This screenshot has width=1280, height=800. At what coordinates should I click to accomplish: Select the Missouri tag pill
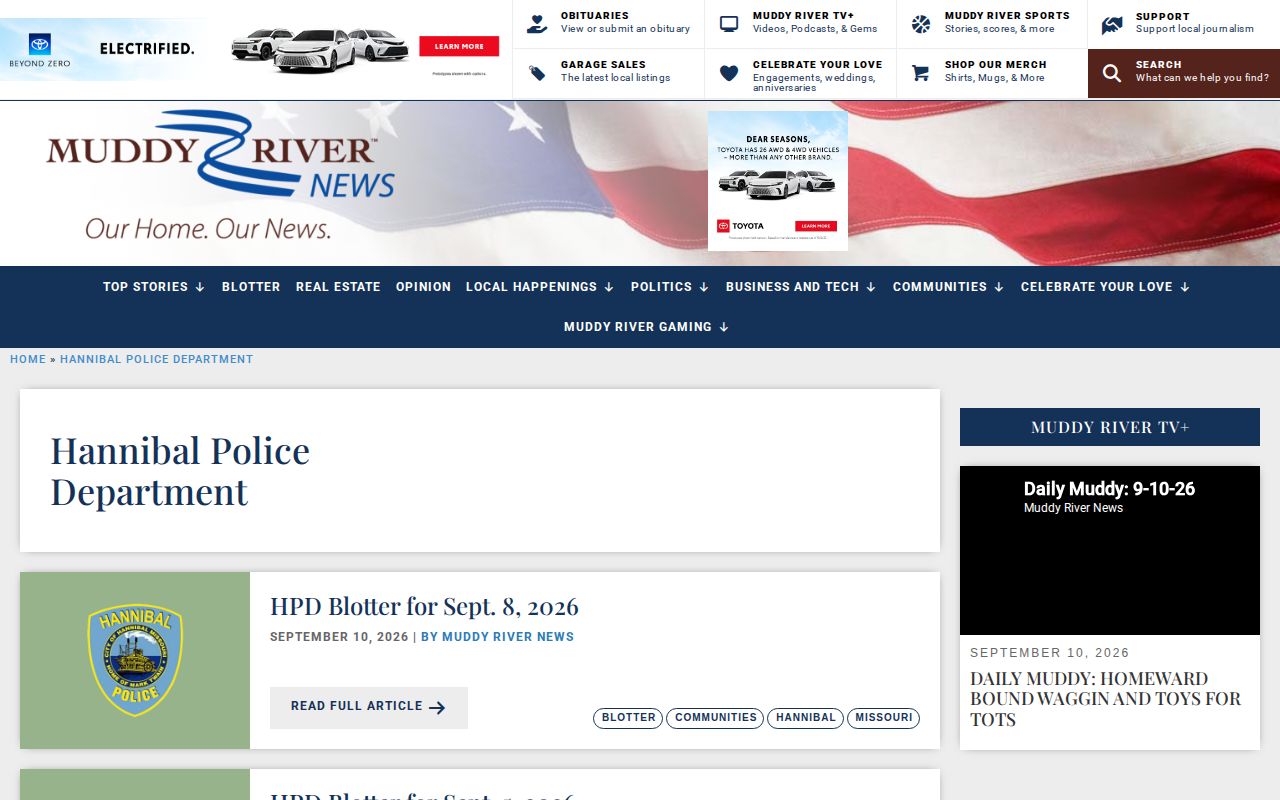click(883, 718)
